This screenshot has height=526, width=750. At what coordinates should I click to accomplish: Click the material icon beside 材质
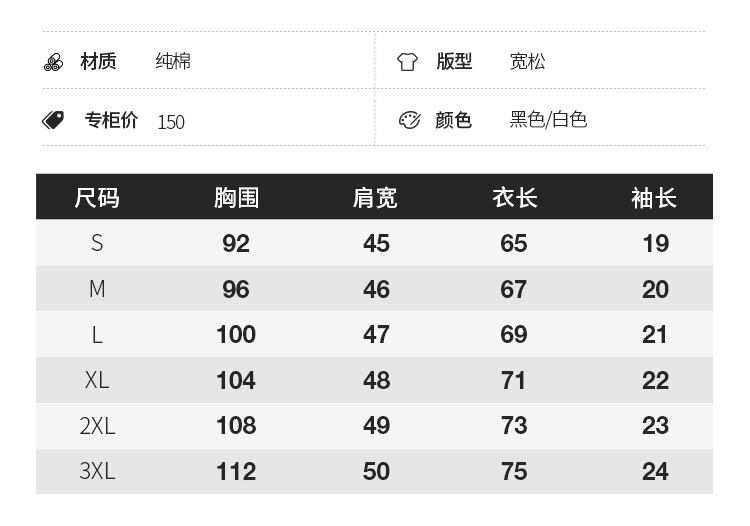point(54,62)
